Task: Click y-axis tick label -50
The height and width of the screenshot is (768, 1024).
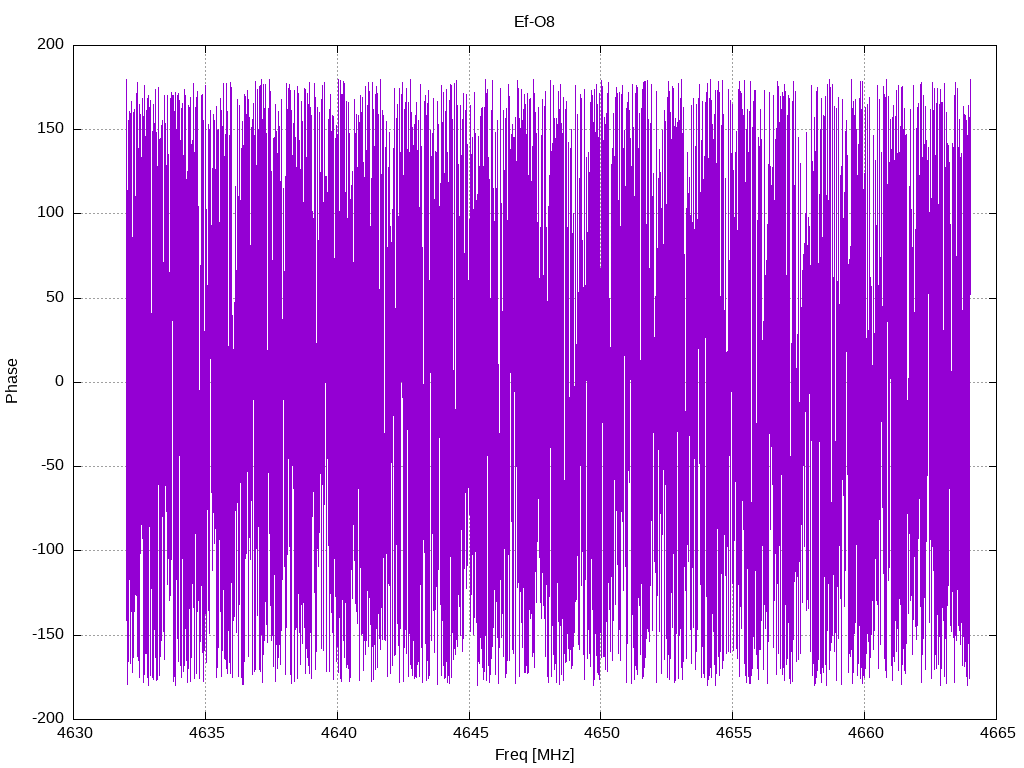Action: tap(53, 466)
